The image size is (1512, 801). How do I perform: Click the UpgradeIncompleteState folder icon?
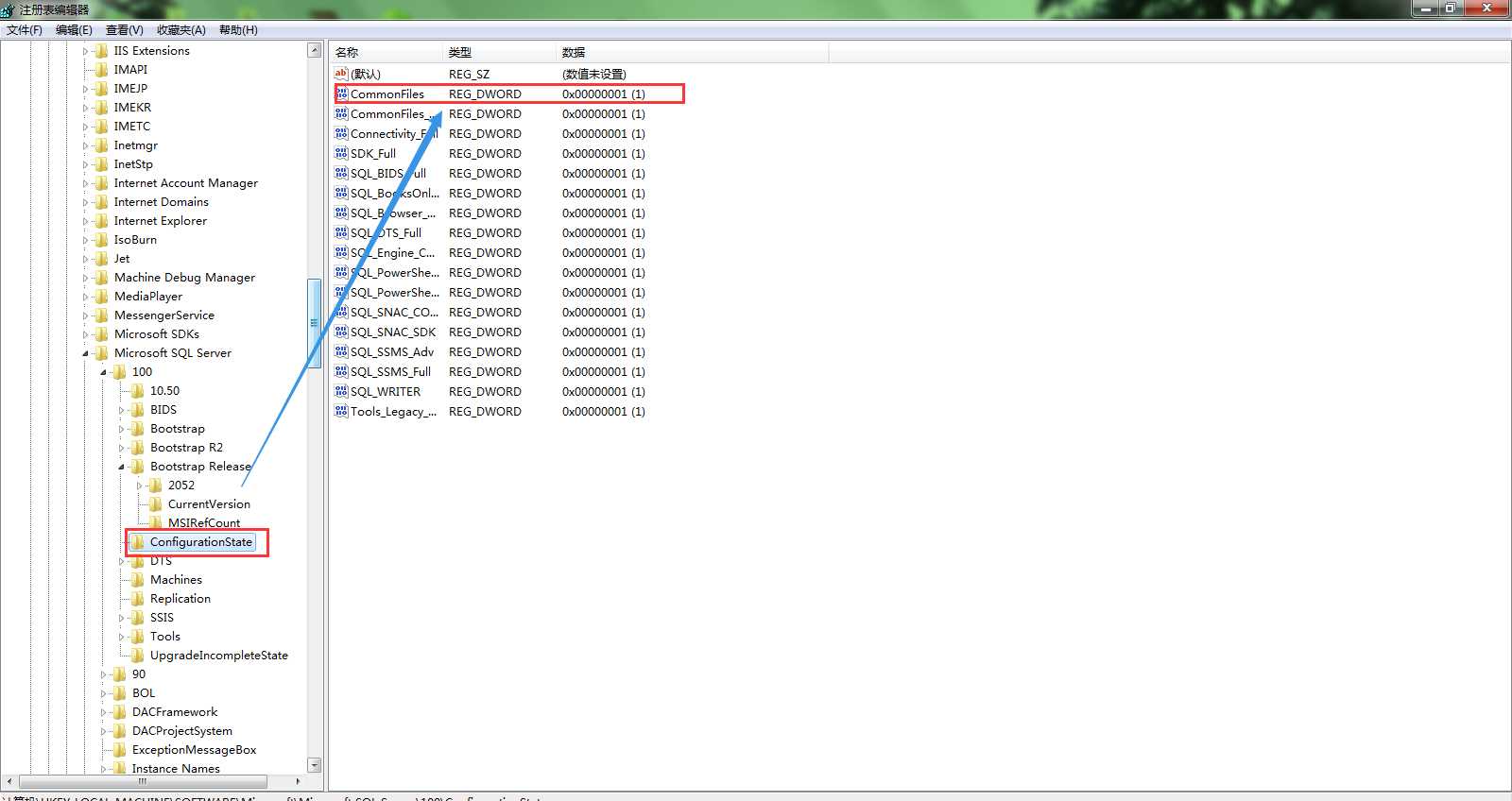(x=137, y=656)
